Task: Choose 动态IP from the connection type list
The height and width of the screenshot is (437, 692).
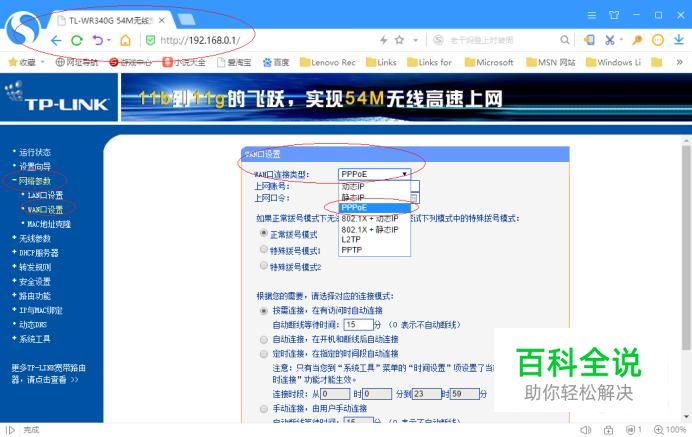Action: [x=375, y=187]
